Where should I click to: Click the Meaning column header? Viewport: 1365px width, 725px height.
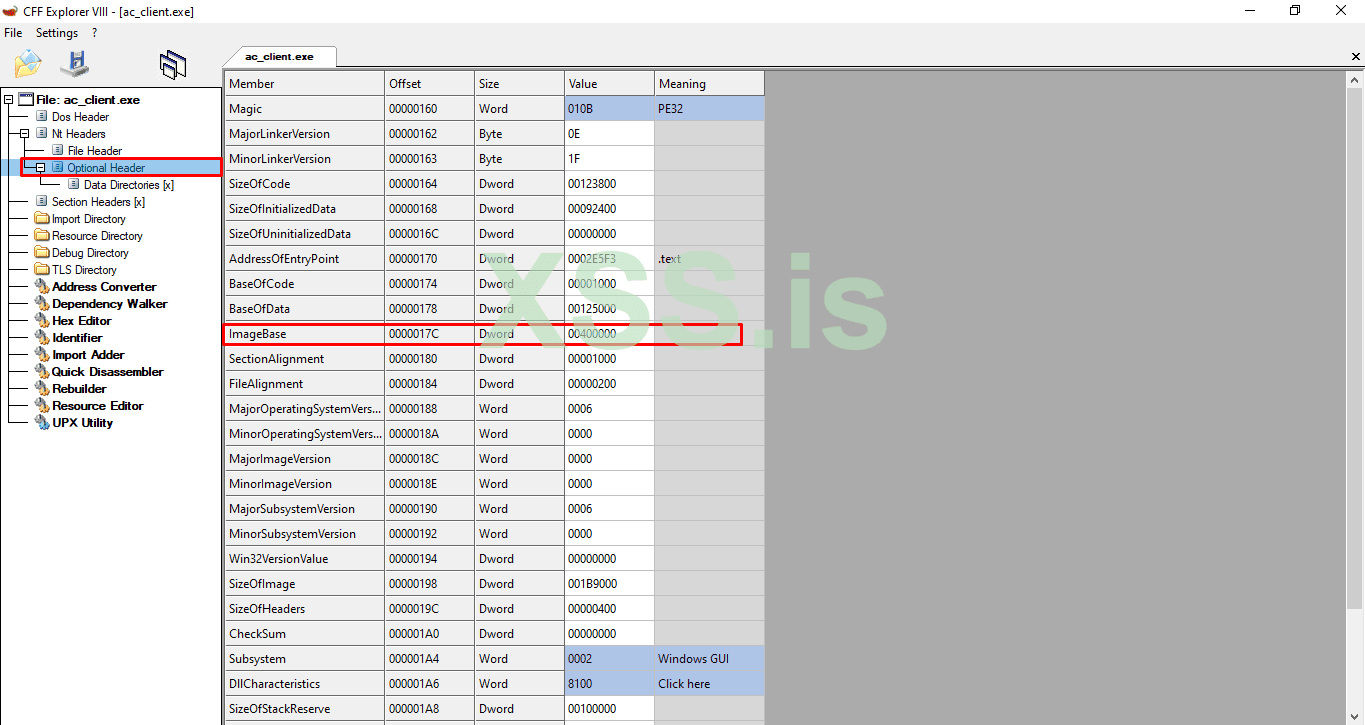click(710, 84)
